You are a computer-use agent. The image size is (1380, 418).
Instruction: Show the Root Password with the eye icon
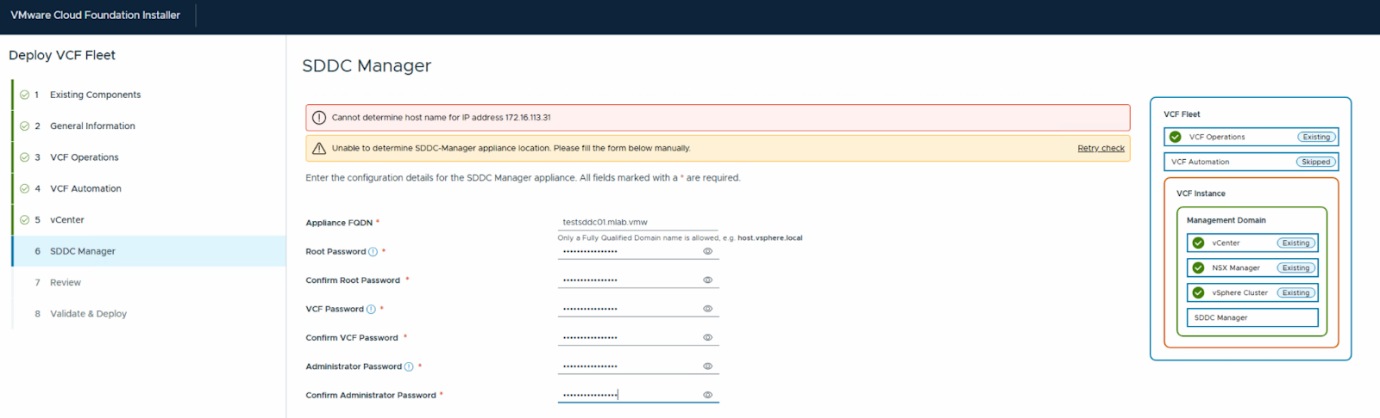707,252
